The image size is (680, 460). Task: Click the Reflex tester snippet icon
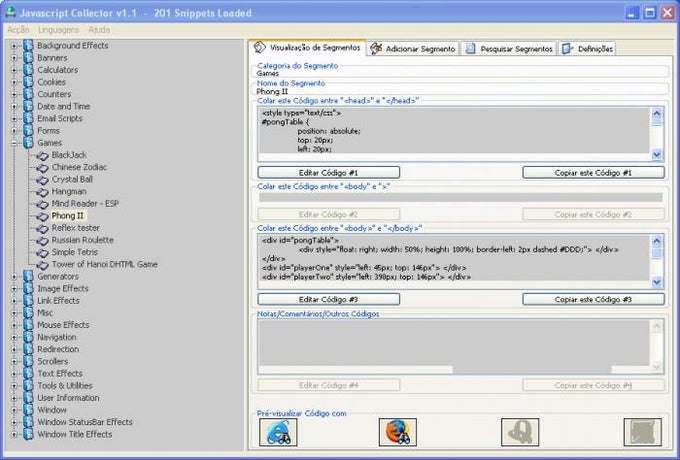(x=42, y=228)
